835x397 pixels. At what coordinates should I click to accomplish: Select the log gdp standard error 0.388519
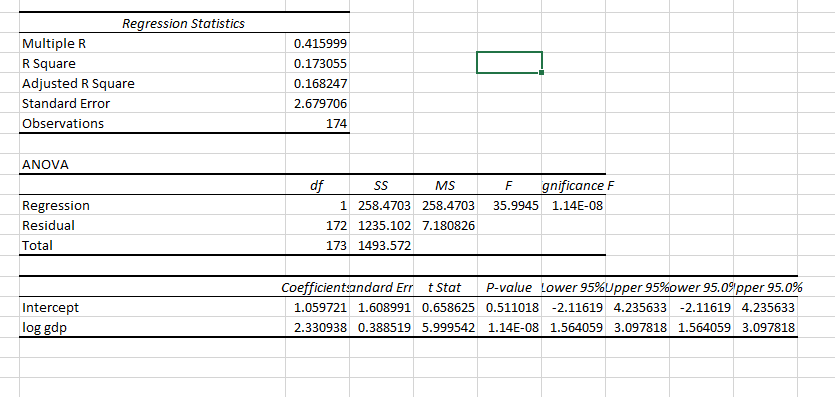[x=381, y=328]
